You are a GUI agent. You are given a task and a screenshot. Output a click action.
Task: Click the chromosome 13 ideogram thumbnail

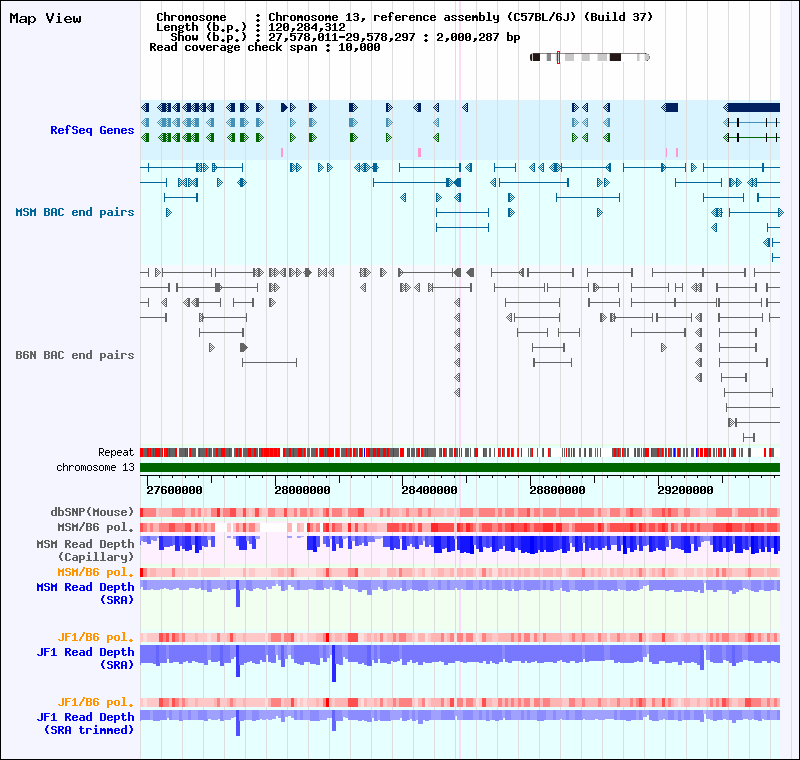tap(590, 57)
